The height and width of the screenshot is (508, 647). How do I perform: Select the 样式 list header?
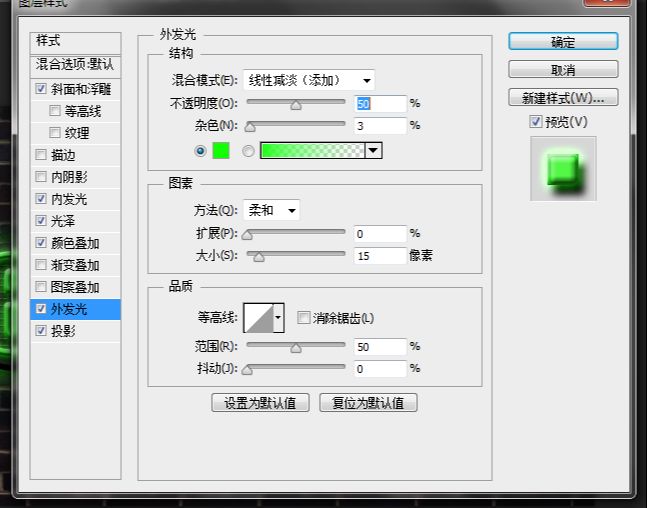(x=76, y=43)
